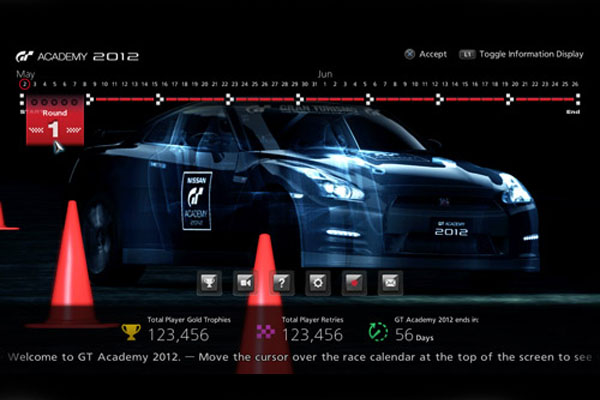600x400 pixels.
Task: Open the trophy rankings icon
Action: (x=211, y=282)
